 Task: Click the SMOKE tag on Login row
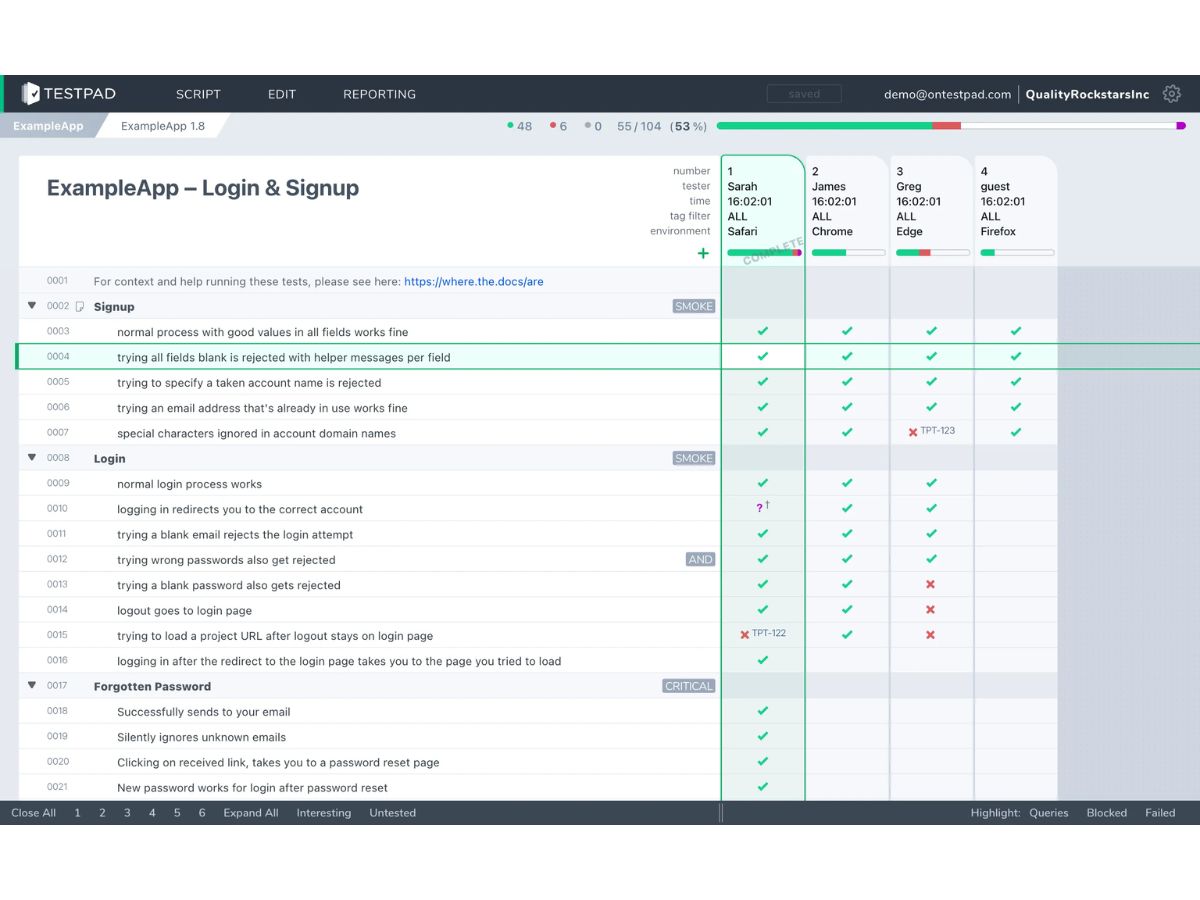coord(694,458)
